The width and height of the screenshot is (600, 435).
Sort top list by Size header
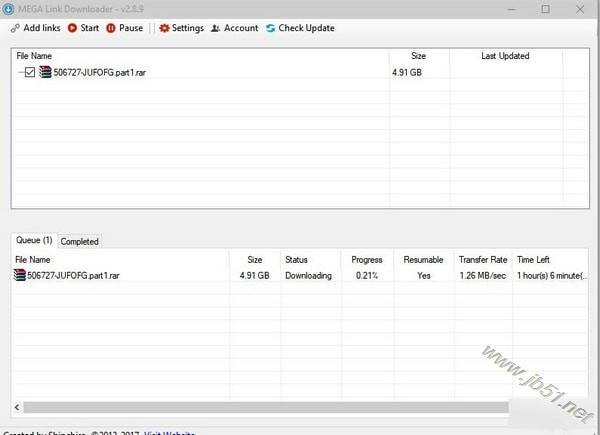(418, 56)
